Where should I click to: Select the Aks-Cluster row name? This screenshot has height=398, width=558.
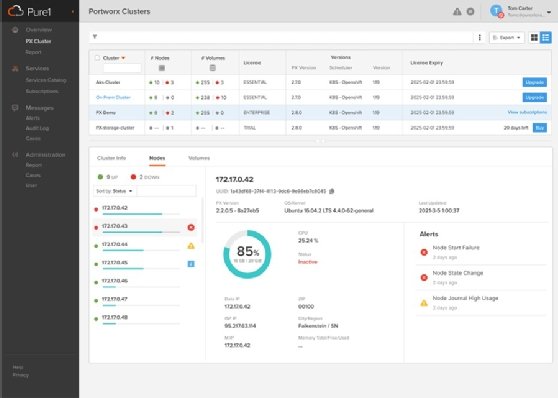[108, 82]
